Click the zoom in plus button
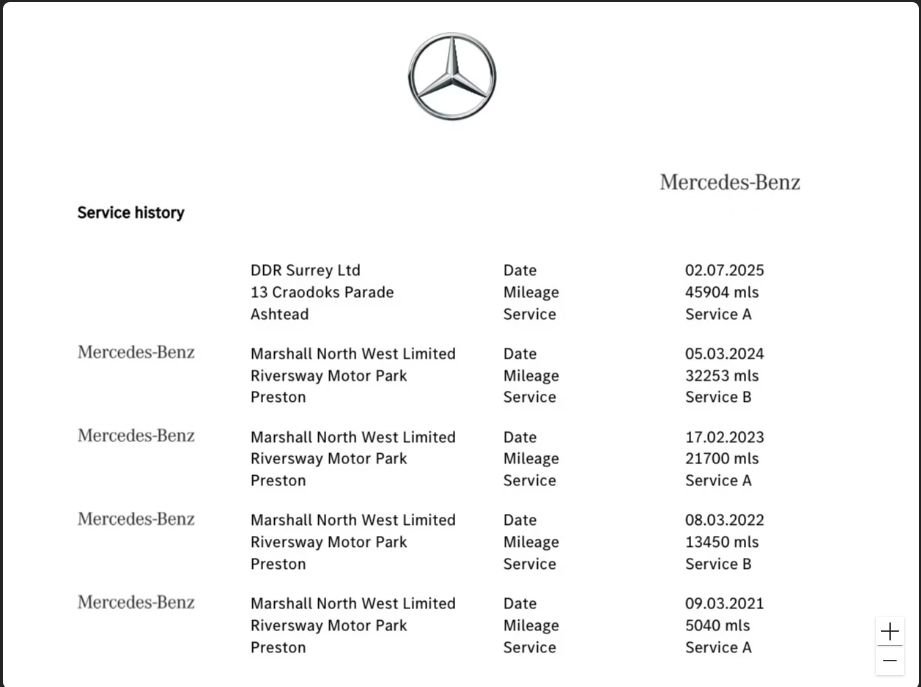Viewport: 921px width, 687px height. 890,631
